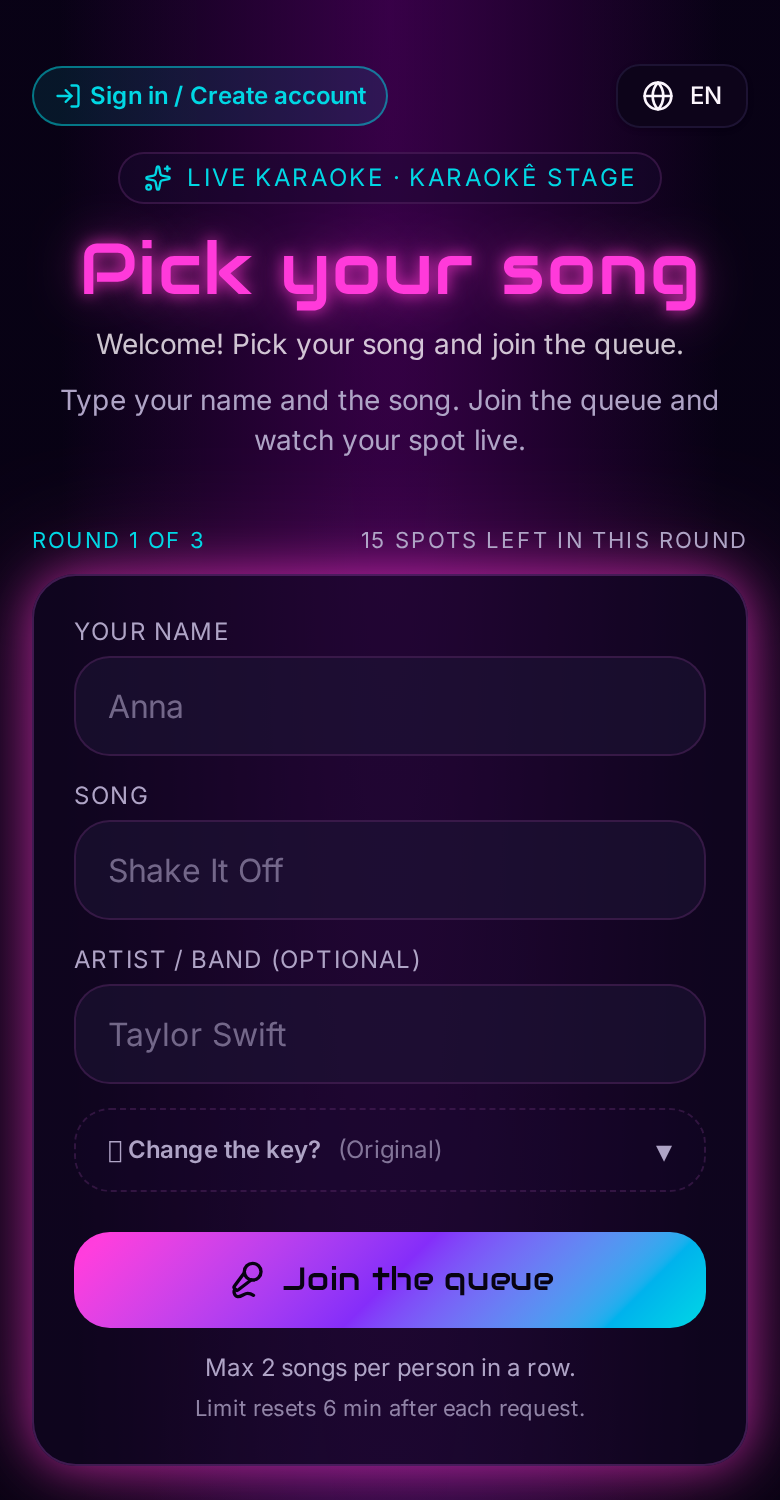The image size is (780, 1500).
Task: Click the globe language icon
Action: (657, 96)
